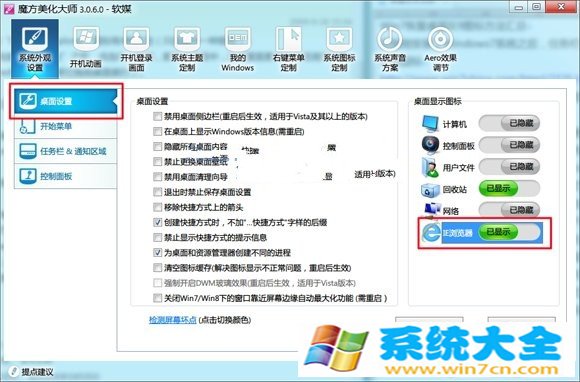Click the 计算机 desktop icon image

pos(430,124)
